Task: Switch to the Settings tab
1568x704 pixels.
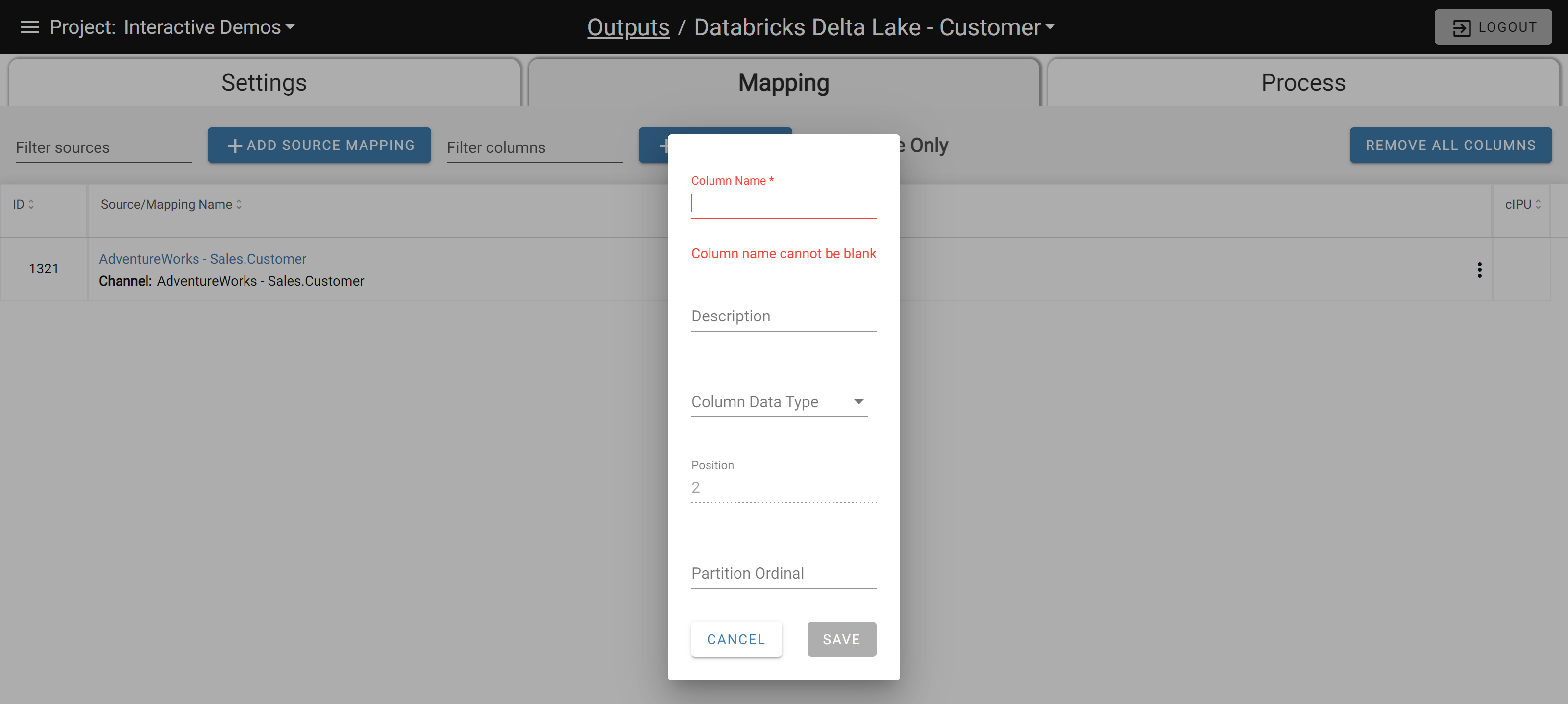Action: coord(264,82)
